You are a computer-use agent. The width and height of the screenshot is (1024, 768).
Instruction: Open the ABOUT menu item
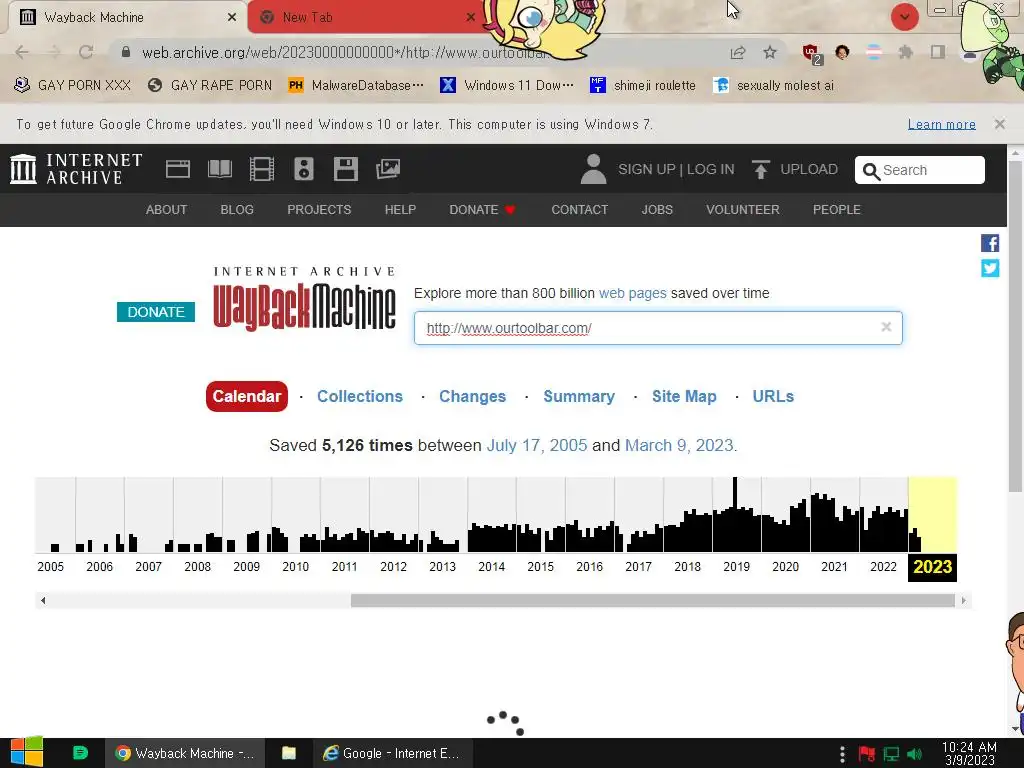coord(166,210)
